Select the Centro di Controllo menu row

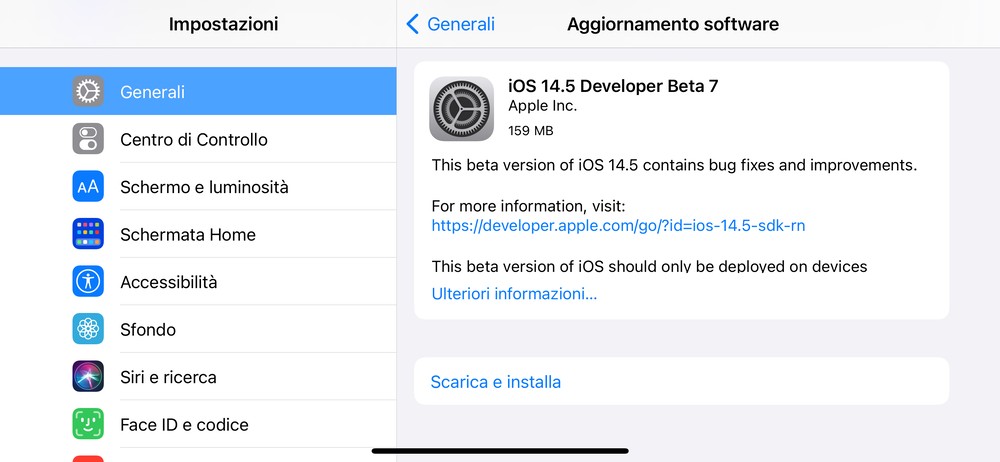(198, 139)
